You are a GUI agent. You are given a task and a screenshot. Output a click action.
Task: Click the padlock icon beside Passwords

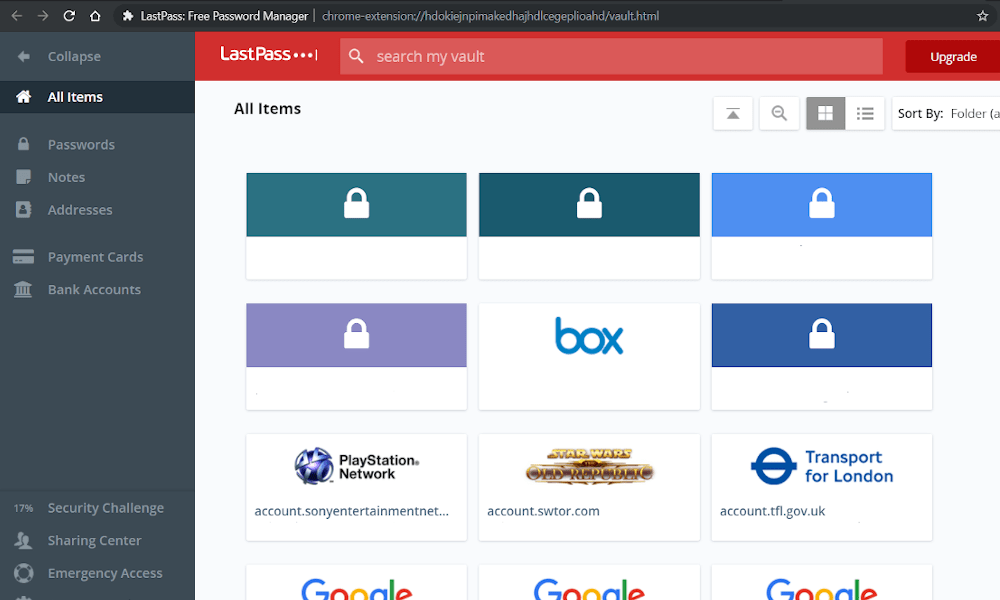pos(24,144)
